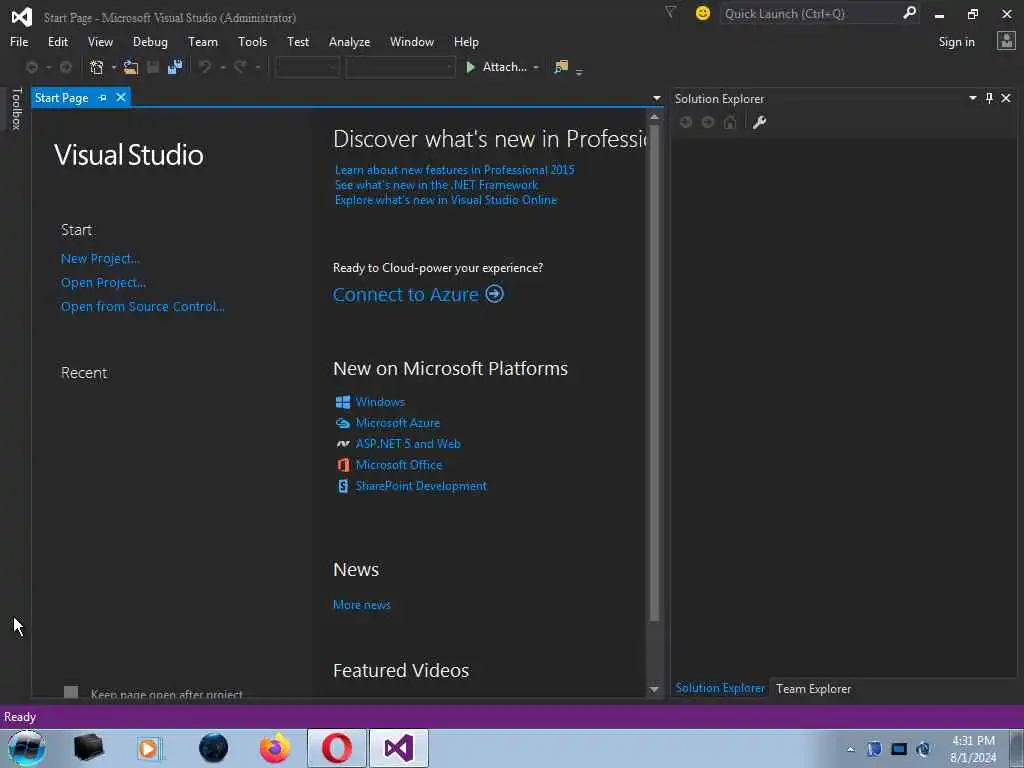
Task: Click the Opera icon in the taskbar
Action: pyautogui.click(x=337, y=748)
